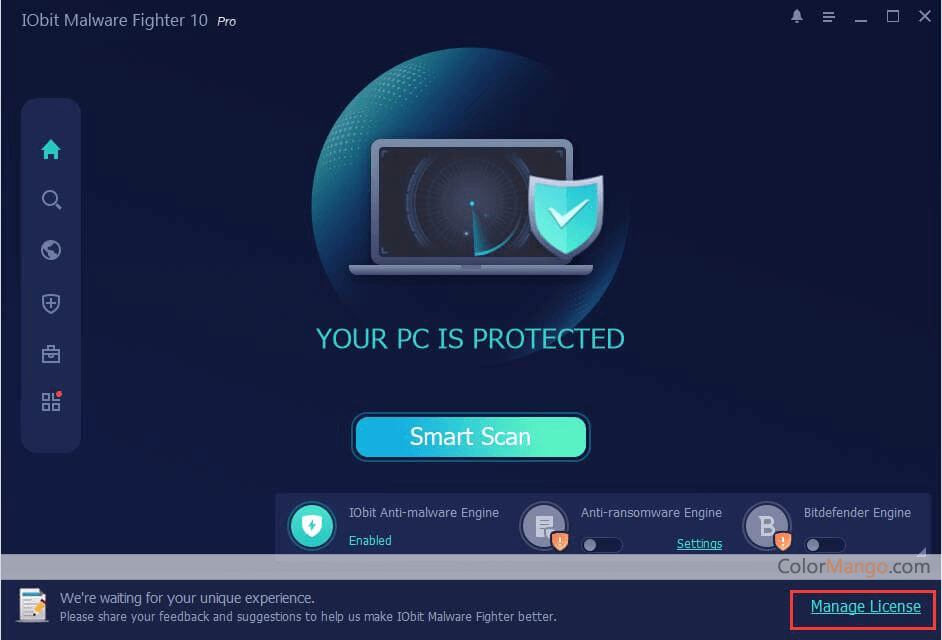This screenshot has height=640, width=942.
Task: Click the Bitdefender Engine B icon
Action: tap(767, 526)
